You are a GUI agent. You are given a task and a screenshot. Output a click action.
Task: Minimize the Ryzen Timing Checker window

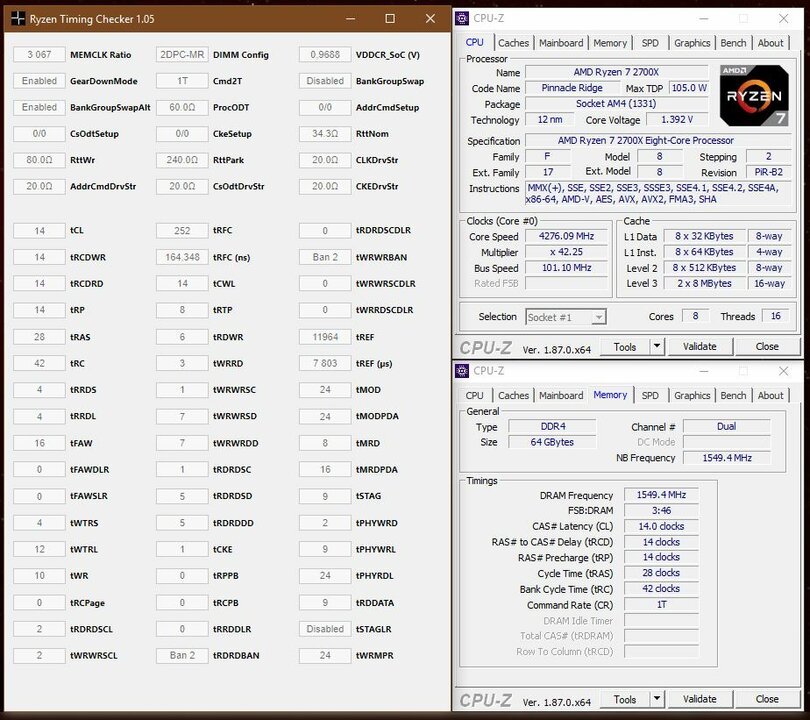pyautogui.click(x=350, y=19)
